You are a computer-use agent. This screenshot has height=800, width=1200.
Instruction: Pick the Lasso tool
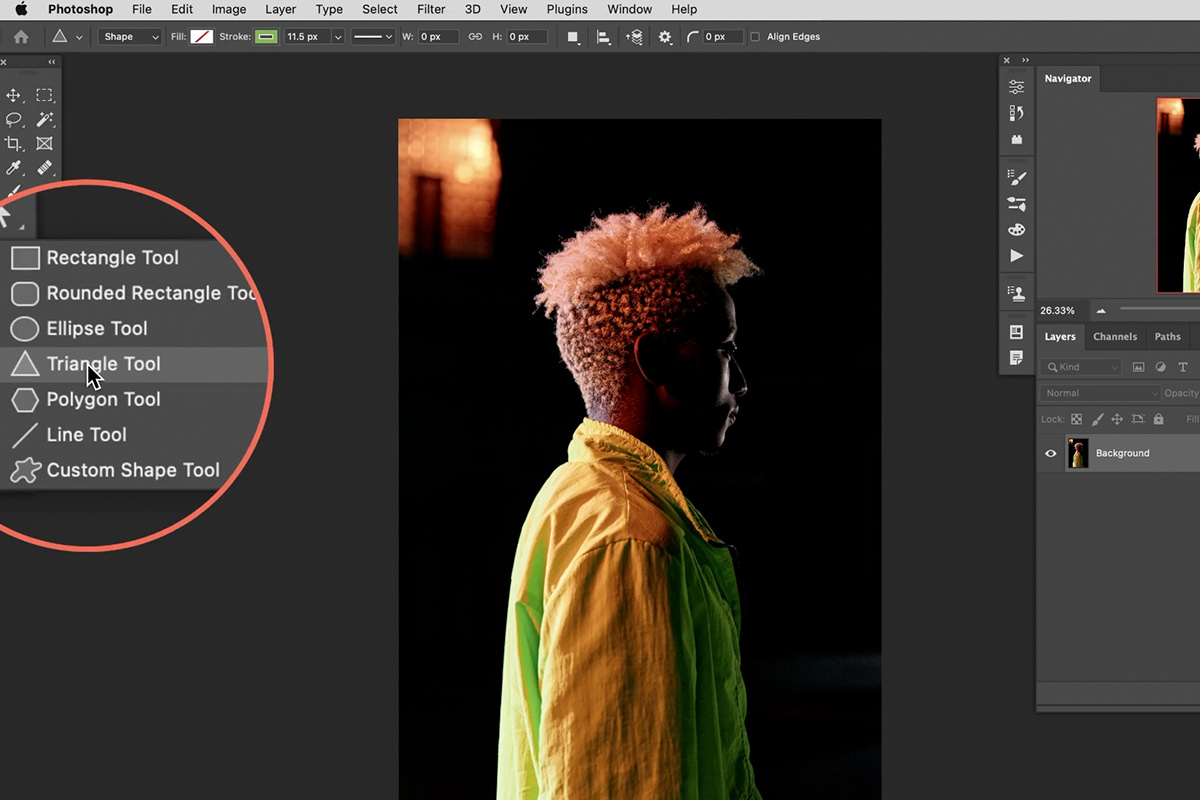pyautogui.click(x=14, y=119)
